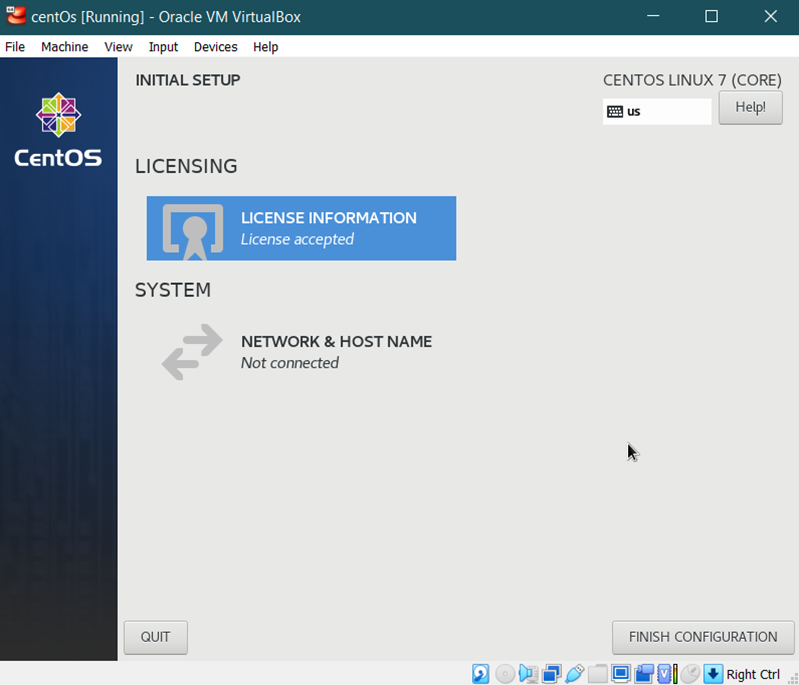The width and height of the screenshot is (799, 685).
Task: Open the File menu
Action: tap(15, 47)
